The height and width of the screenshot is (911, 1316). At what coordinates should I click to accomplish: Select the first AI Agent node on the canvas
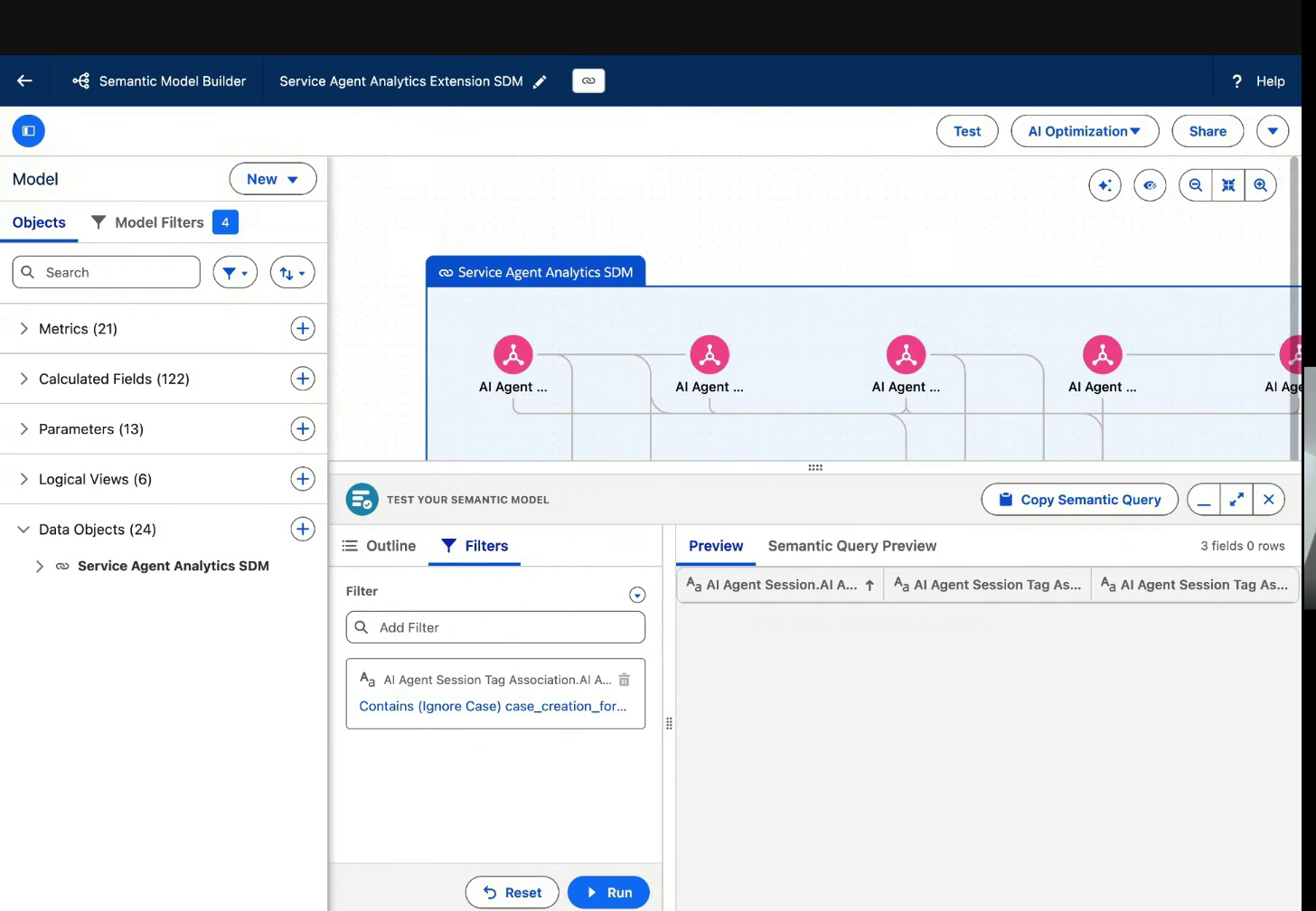(512, 354)
